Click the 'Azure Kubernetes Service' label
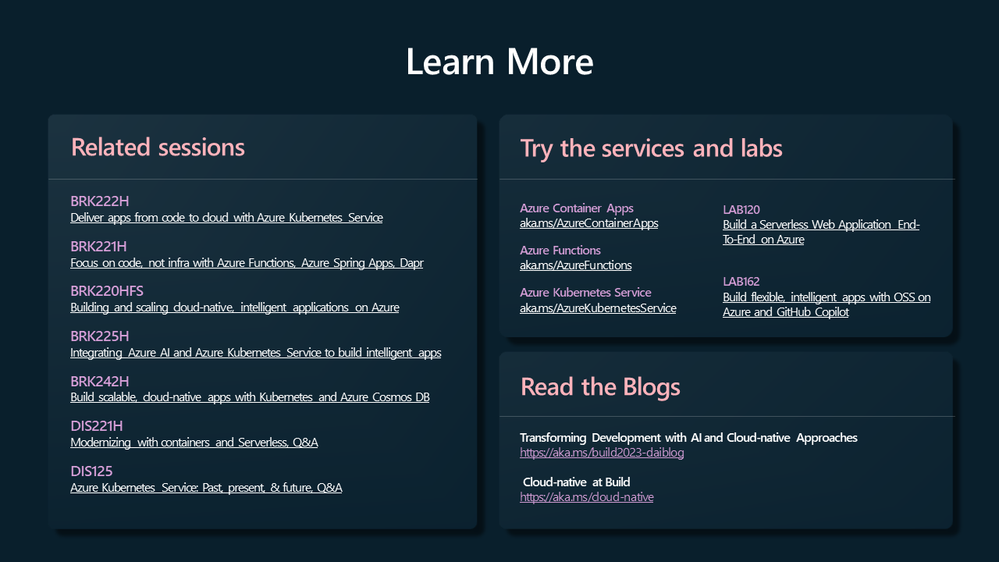 585,292
